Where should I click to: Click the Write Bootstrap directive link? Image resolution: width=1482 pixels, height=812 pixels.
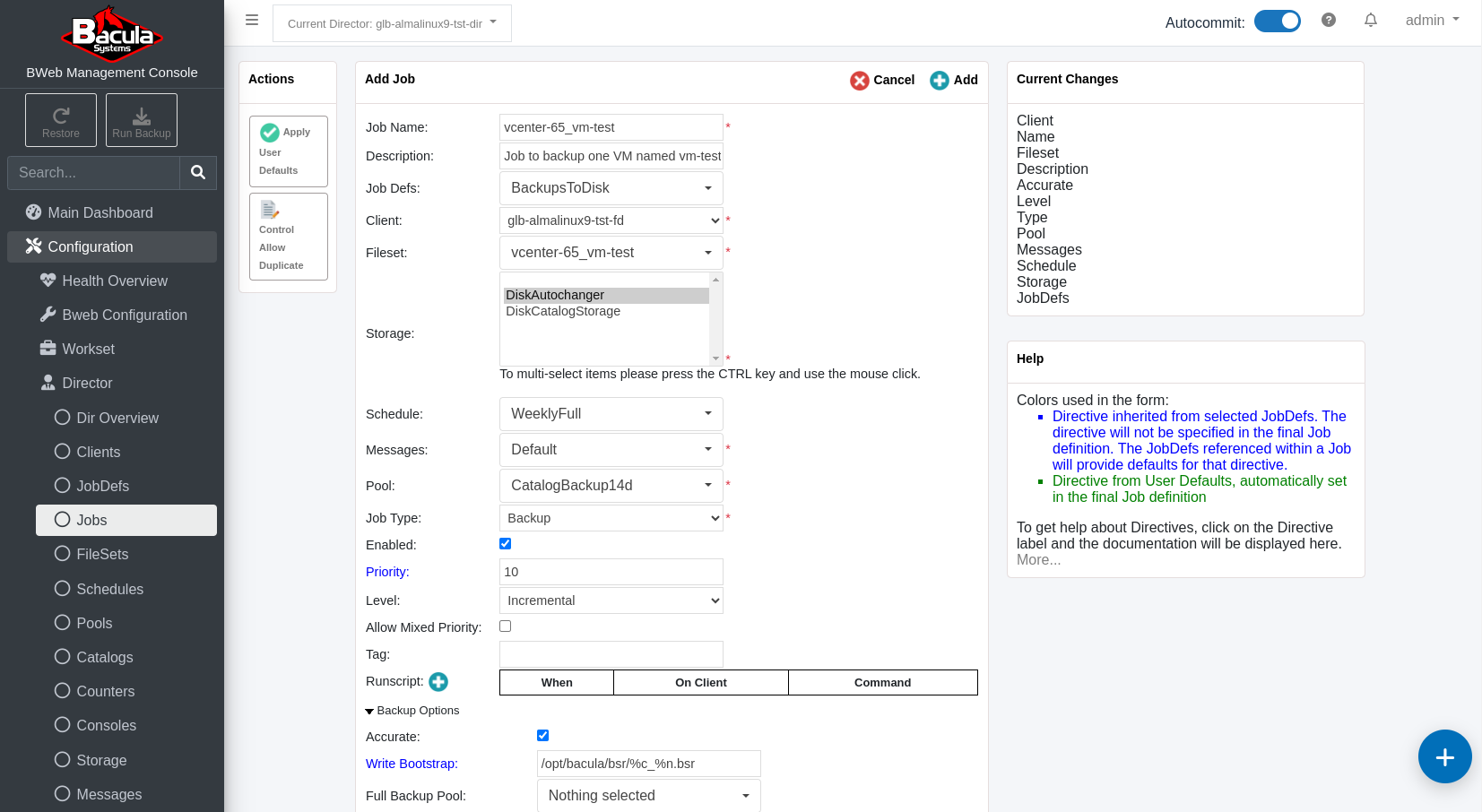tap(412, 764)
